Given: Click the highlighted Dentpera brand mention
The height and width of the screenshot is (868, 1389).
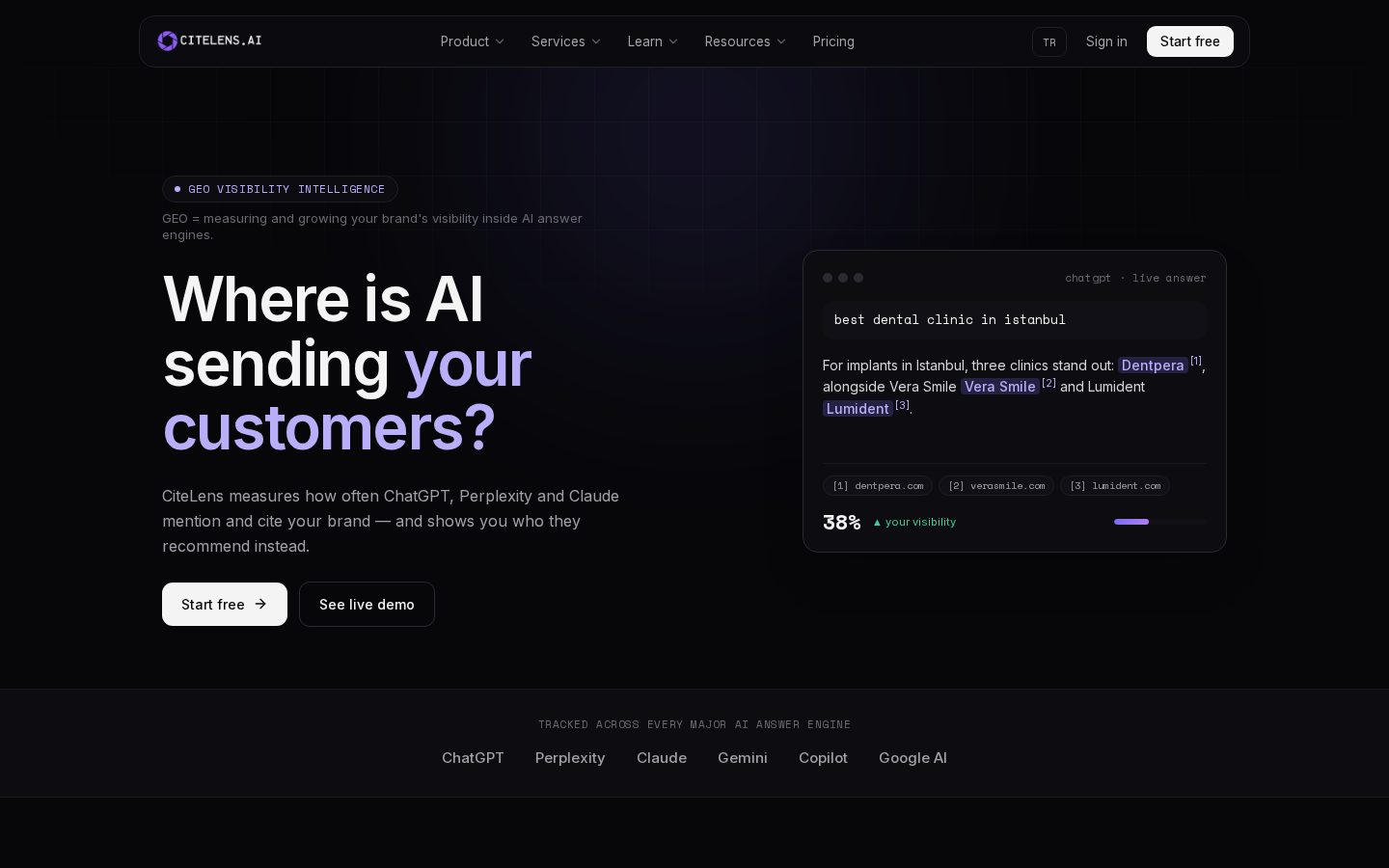Looking at the screenshot, I should coord(1153,366).
